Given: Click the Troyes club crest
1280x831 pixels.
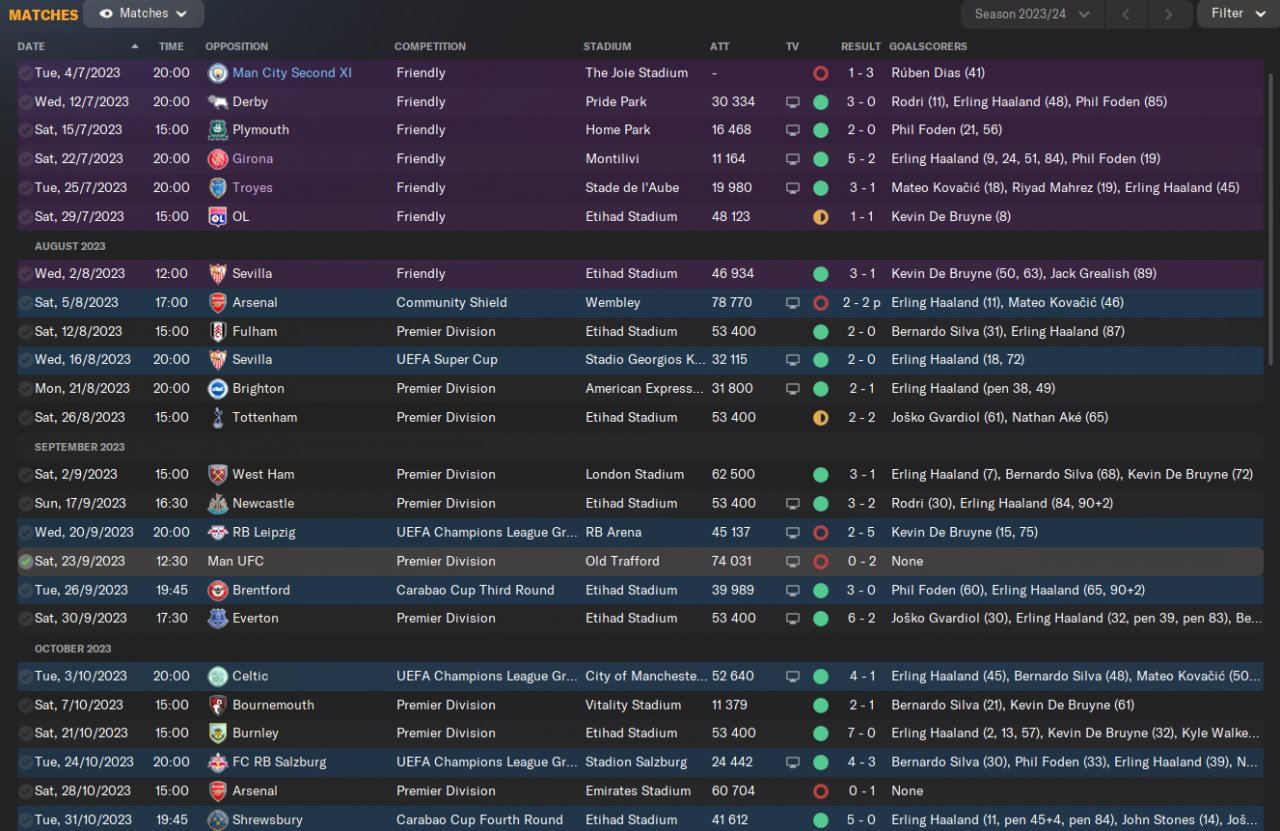Looking at the screenshot, I should point(217,188).
